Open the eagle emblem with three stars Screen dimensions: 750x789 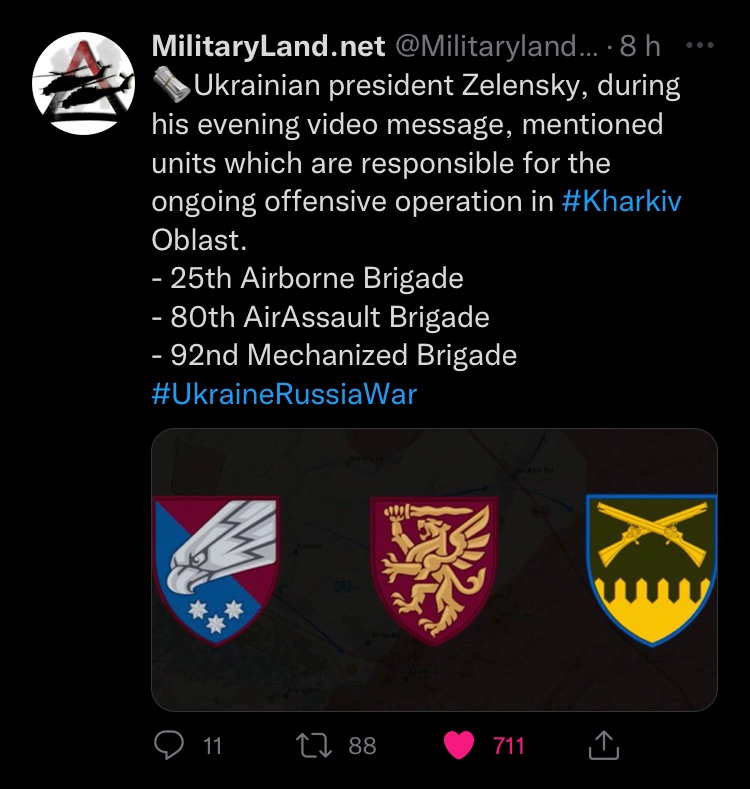[216, 570]
